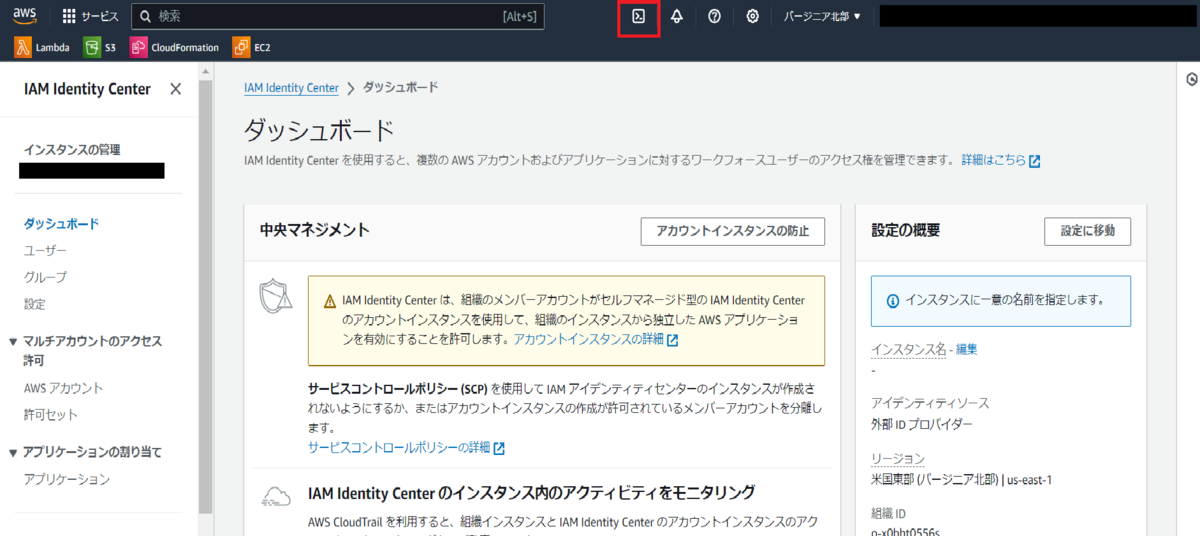Click the 設定の概要 heading
The image size is (1200, 536).
pyautogui.click(x=906, y=230)
